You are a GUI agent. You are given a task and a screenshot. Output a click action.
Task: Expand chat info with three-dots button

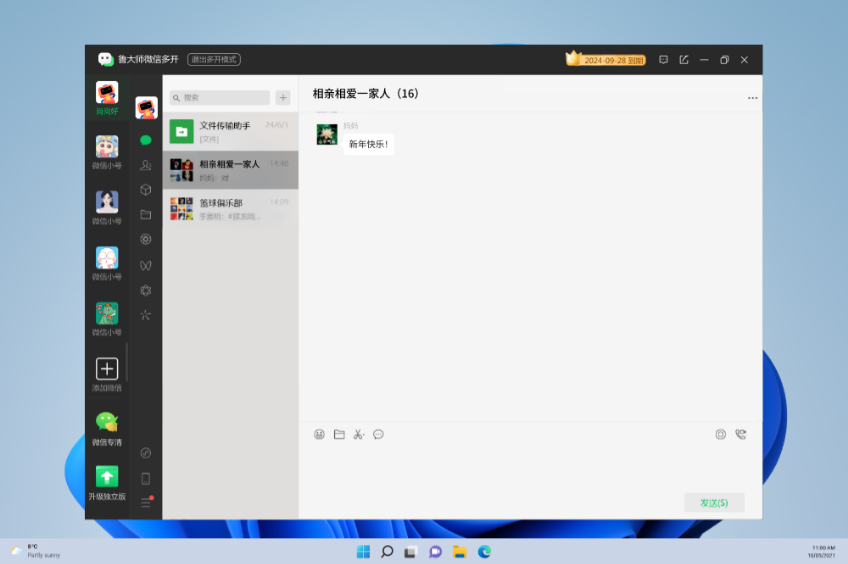(x=752, y=98)
